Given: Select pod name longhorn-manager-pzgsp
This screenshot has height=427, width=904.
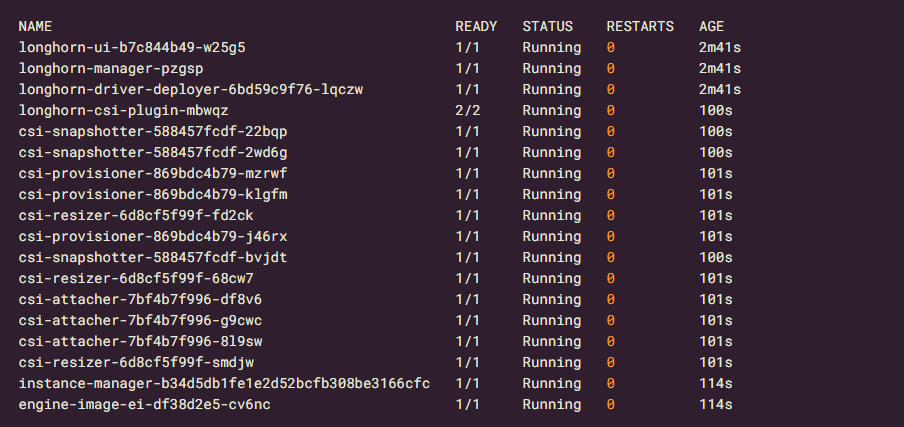Looking at the screenshot, I should point(111,69).
